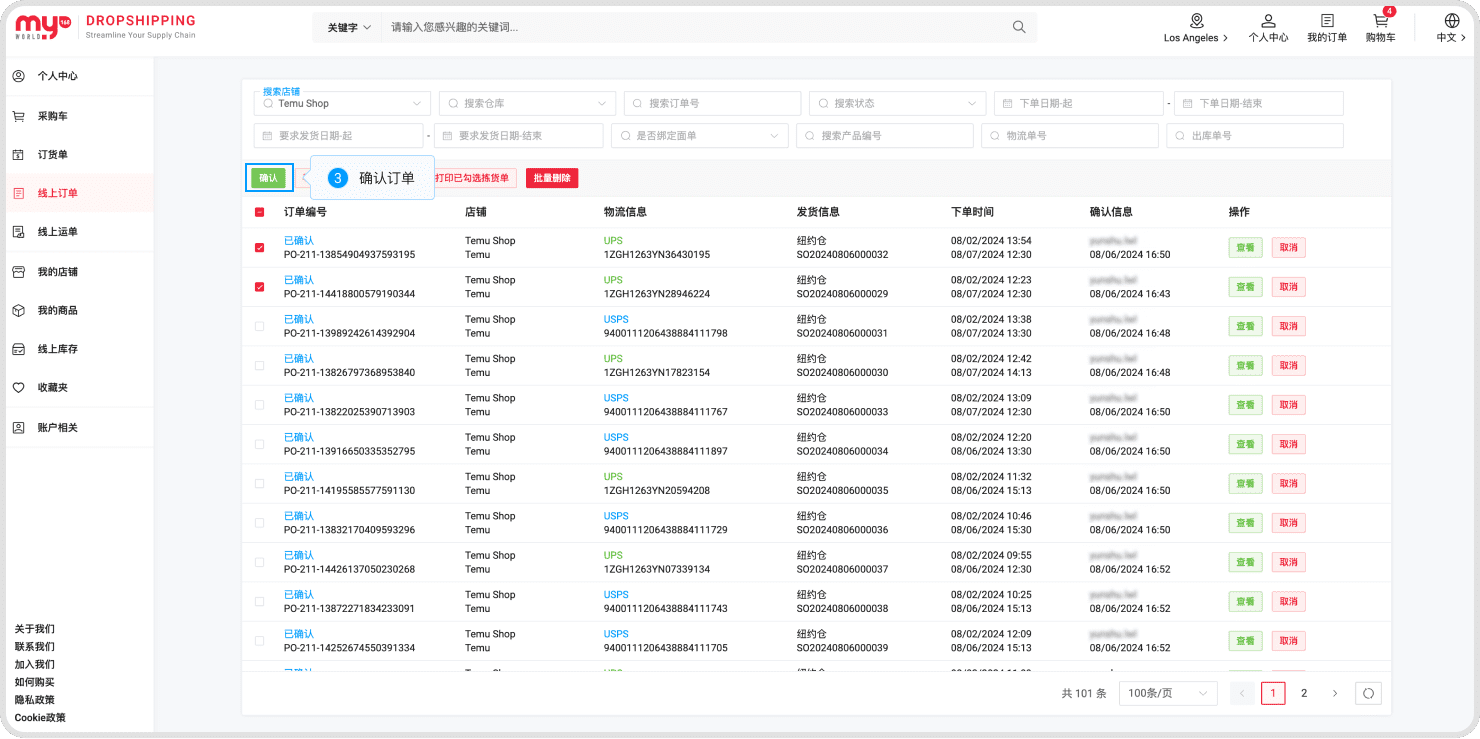Viewport: 1480px width, 739px height.
Task: Click the Cookie政策 footer link
Action: point(40,718)
